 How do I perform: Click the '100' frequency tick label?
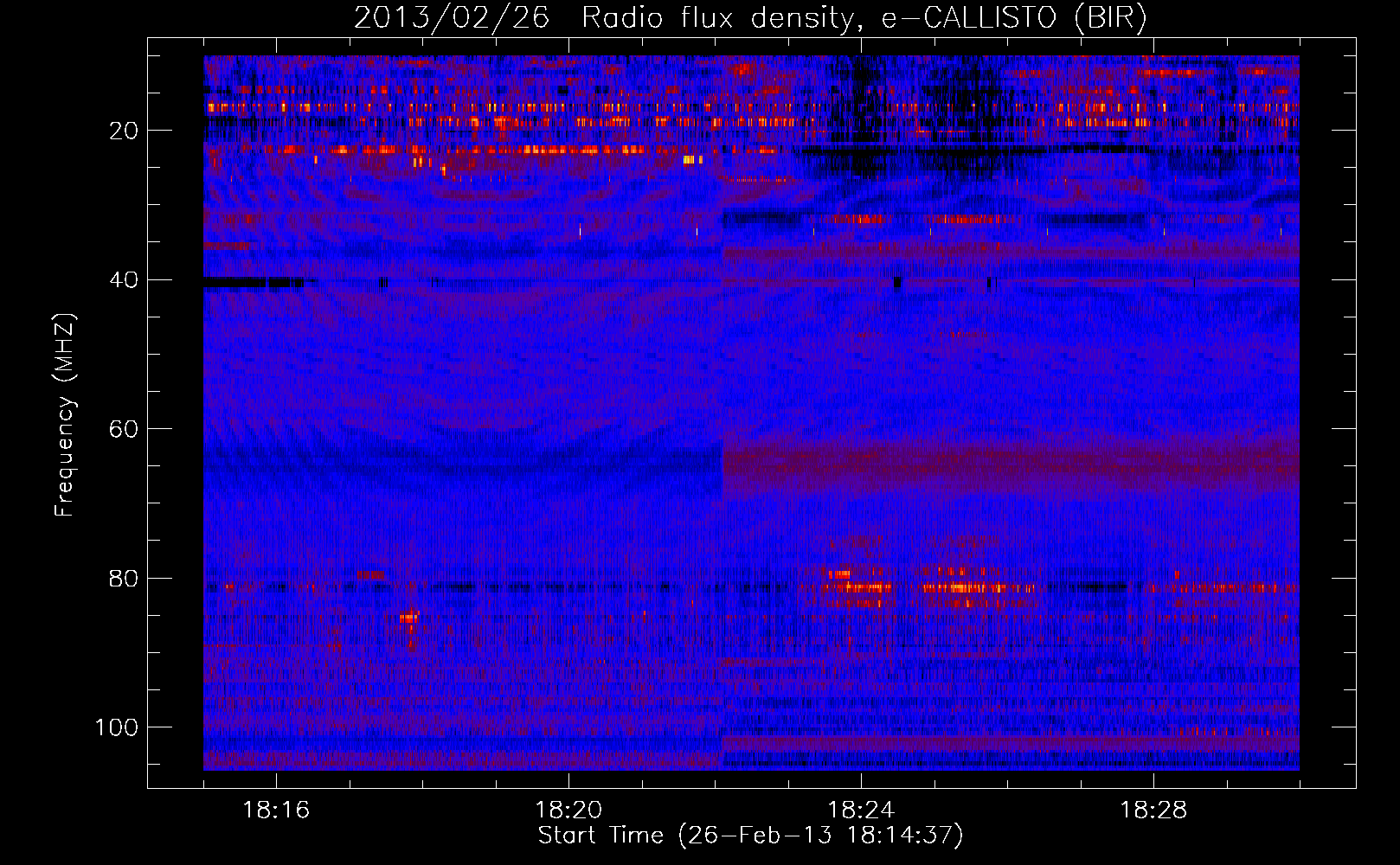(117, 727)
